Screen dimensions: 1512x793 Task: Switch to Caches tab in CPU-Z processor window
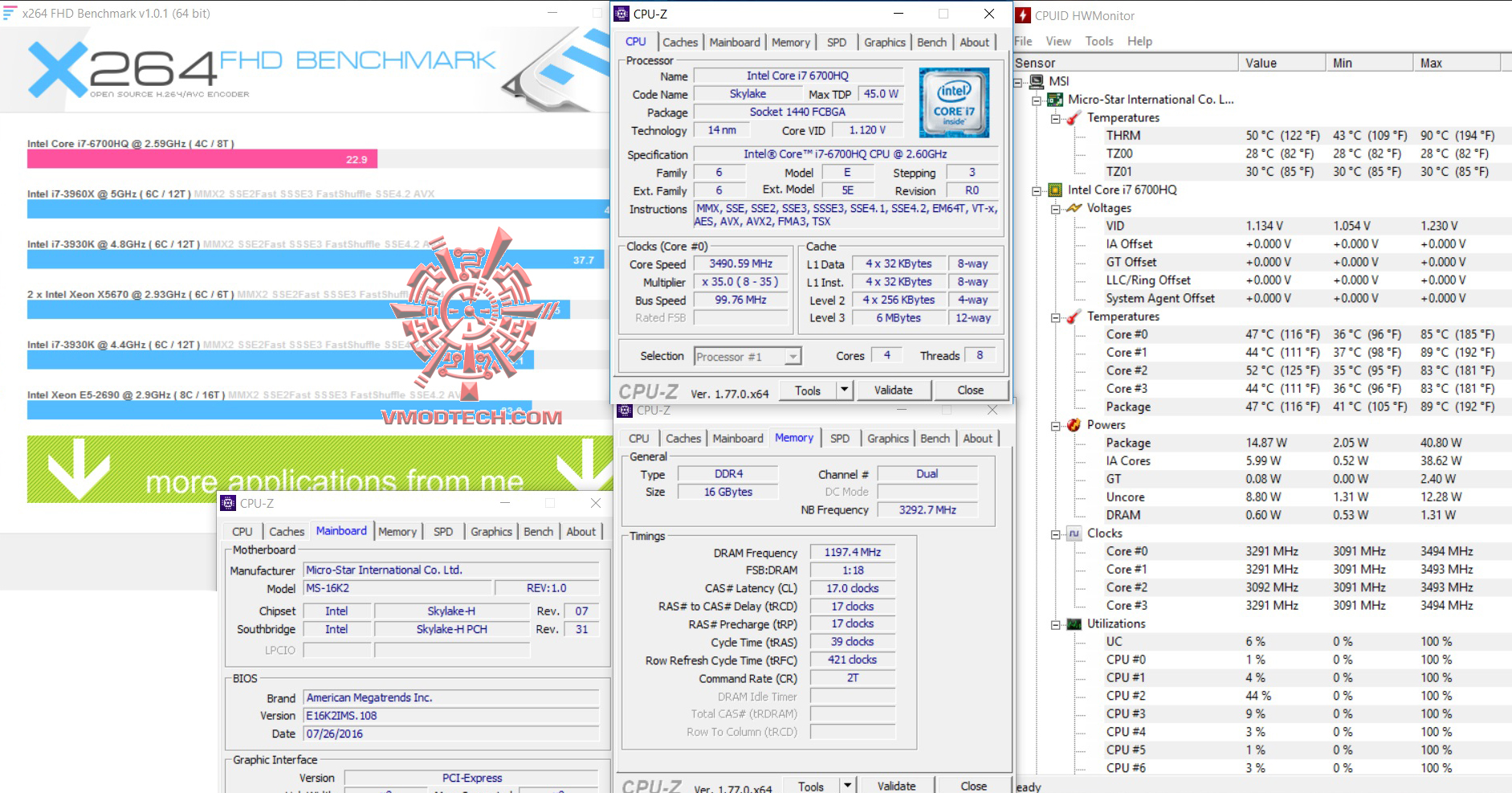(x=680, y=43)
